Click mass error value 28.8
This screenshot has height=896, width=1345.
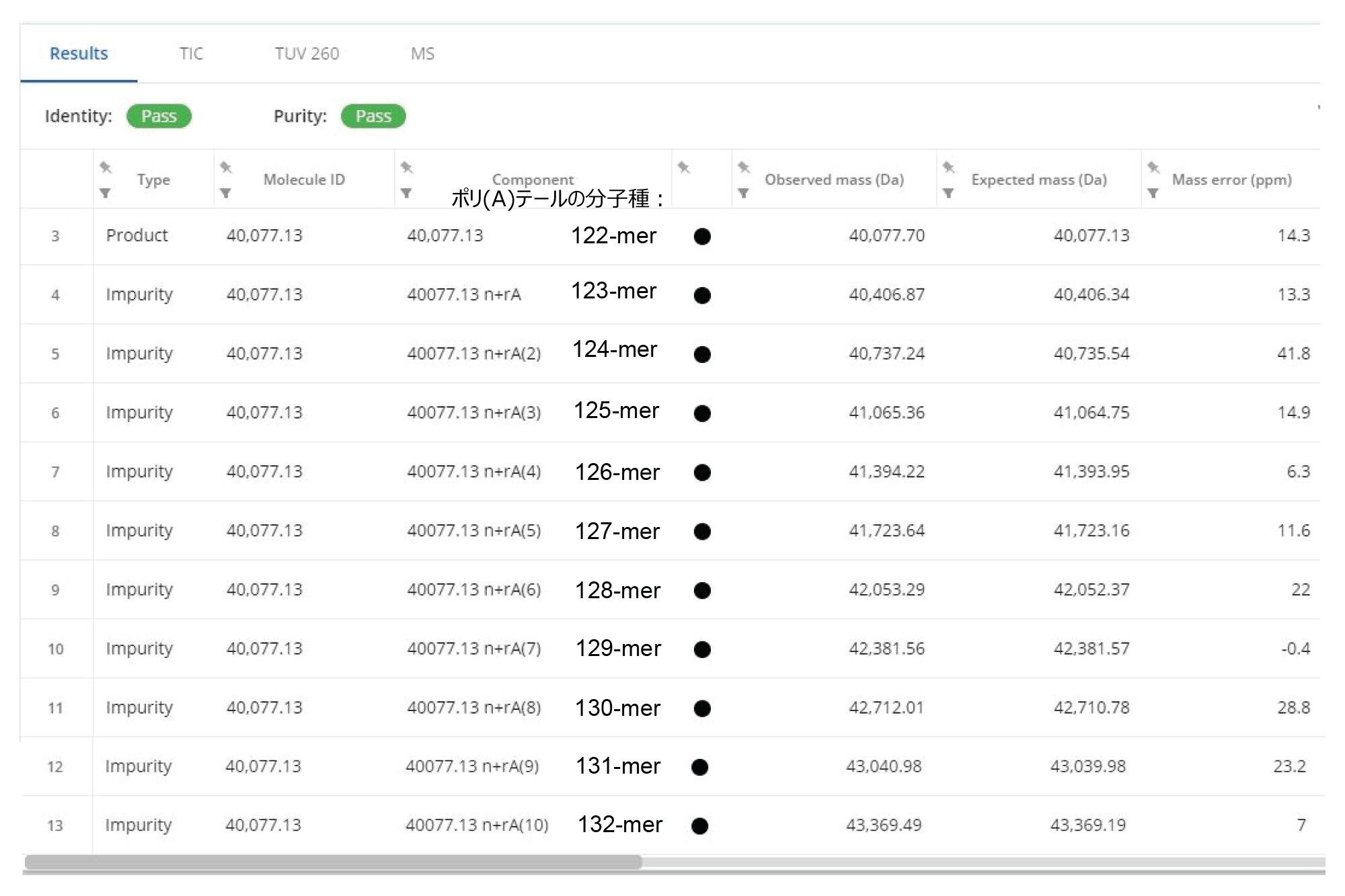1294,707
